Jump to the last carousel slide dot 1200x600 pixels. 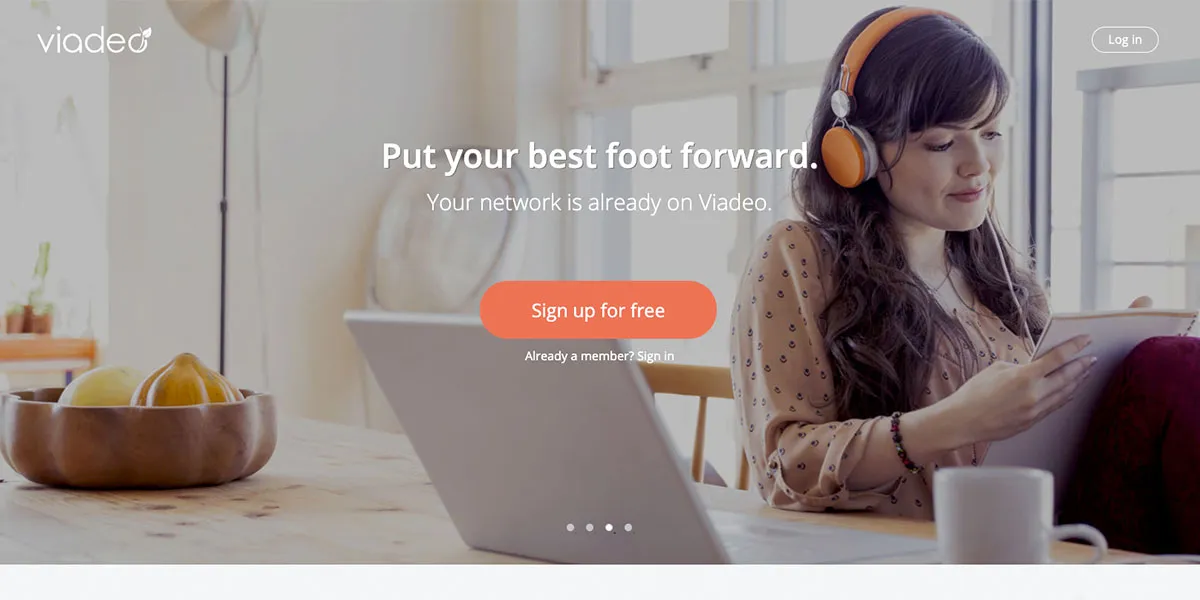(628, 527)
